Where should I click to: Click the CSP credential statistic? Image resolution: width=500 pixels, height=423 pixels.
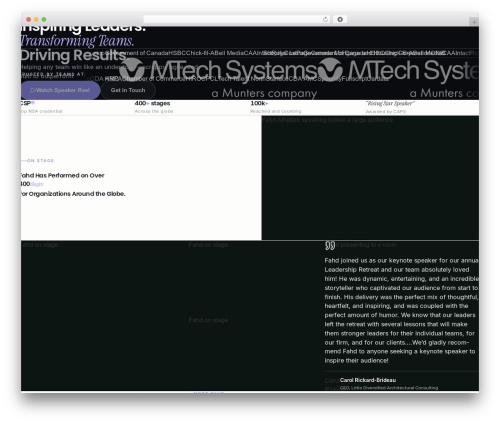coord(28,104)
